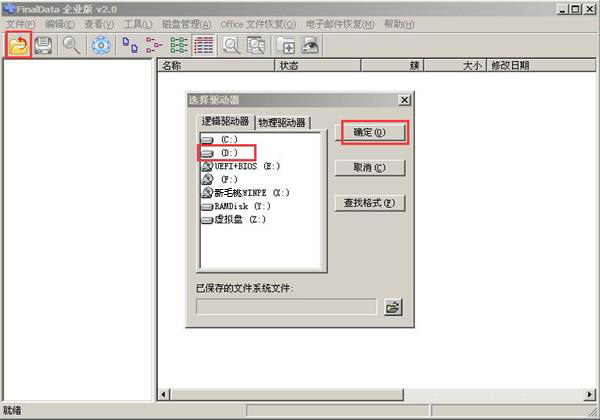The width and height of the screenshot is (600, 420).
Task: Maximize the FinalData window
Action: (575, 9)
